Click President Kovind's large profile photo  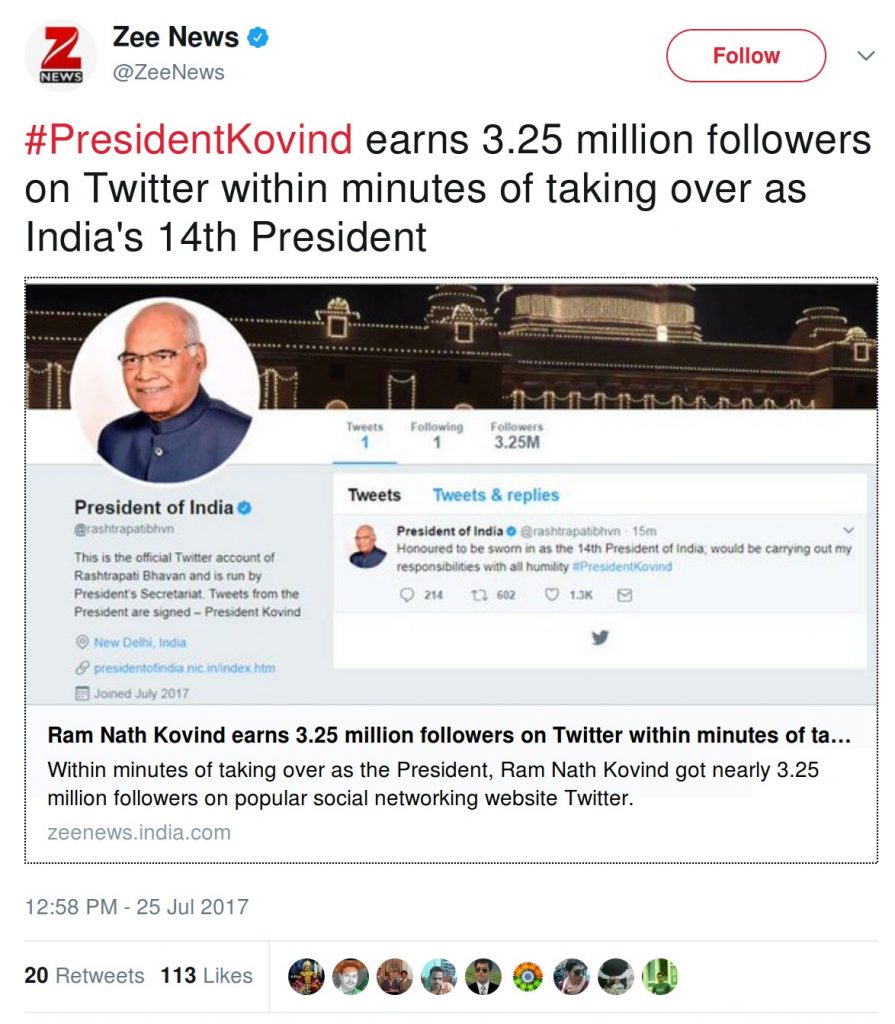point(165,391)
